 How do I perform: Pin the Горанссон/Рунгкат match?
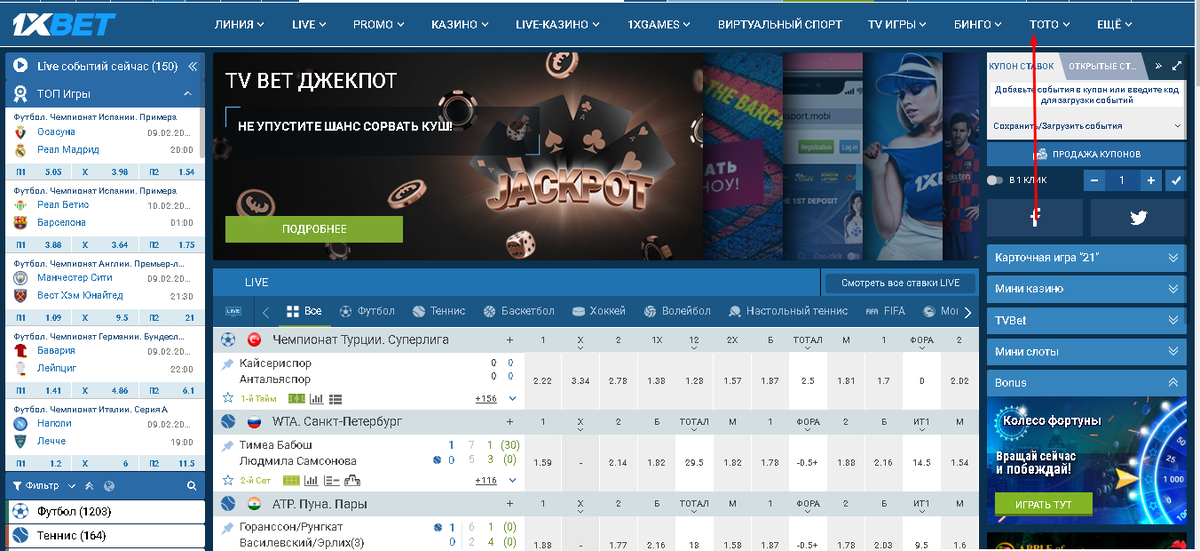click(x=228, y=527)
